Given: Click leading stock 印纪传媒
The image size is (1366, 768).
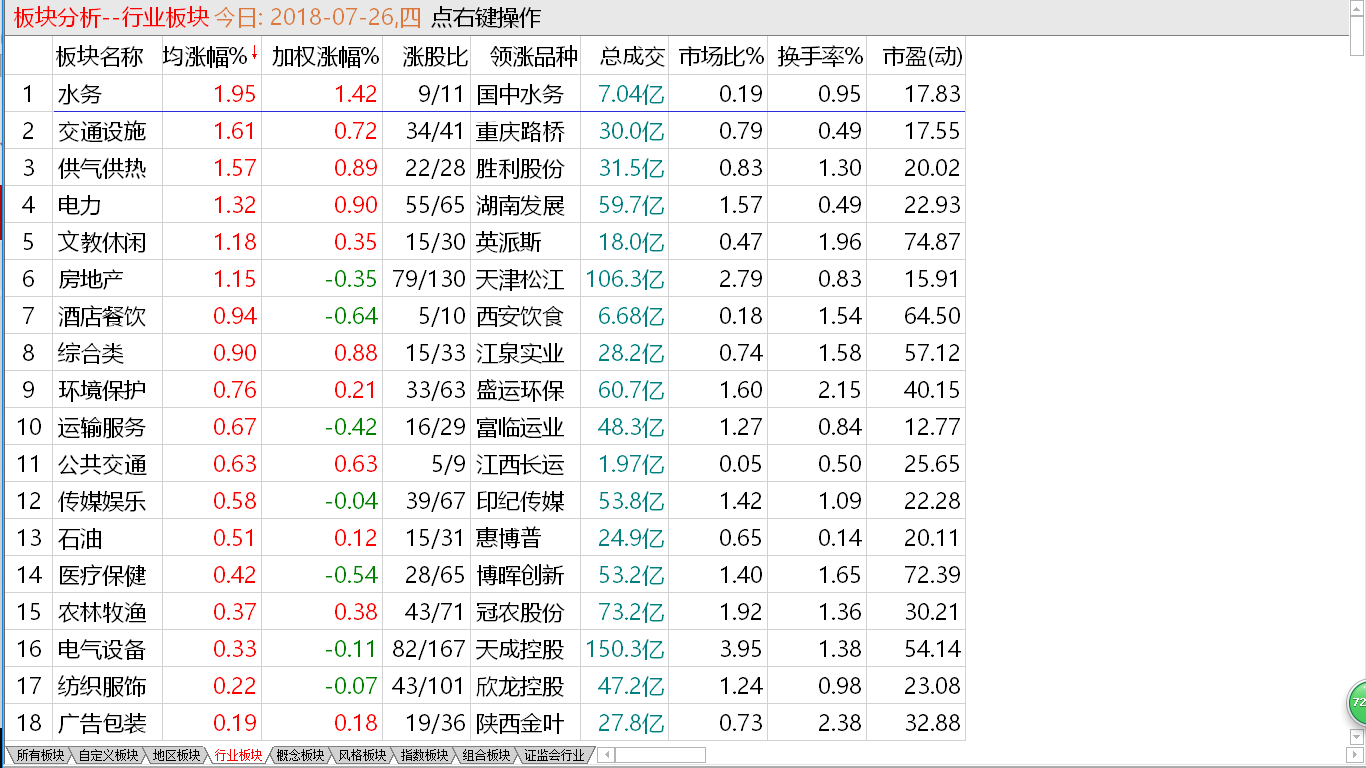Looking at the screenshot, I should (520, 501).
